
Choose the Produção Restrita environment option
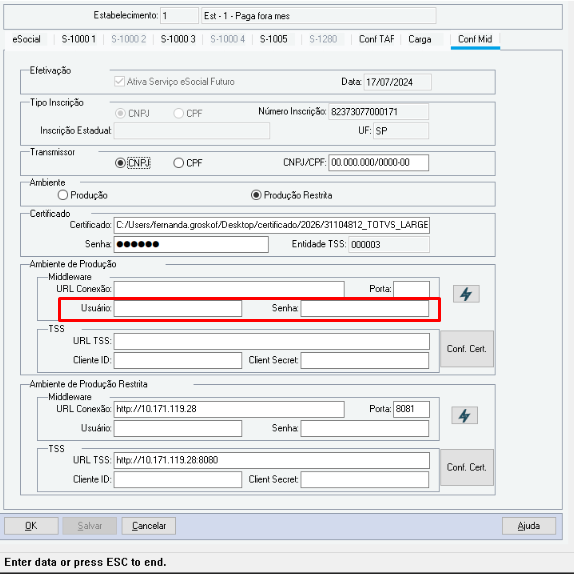(x=256, y=195)
